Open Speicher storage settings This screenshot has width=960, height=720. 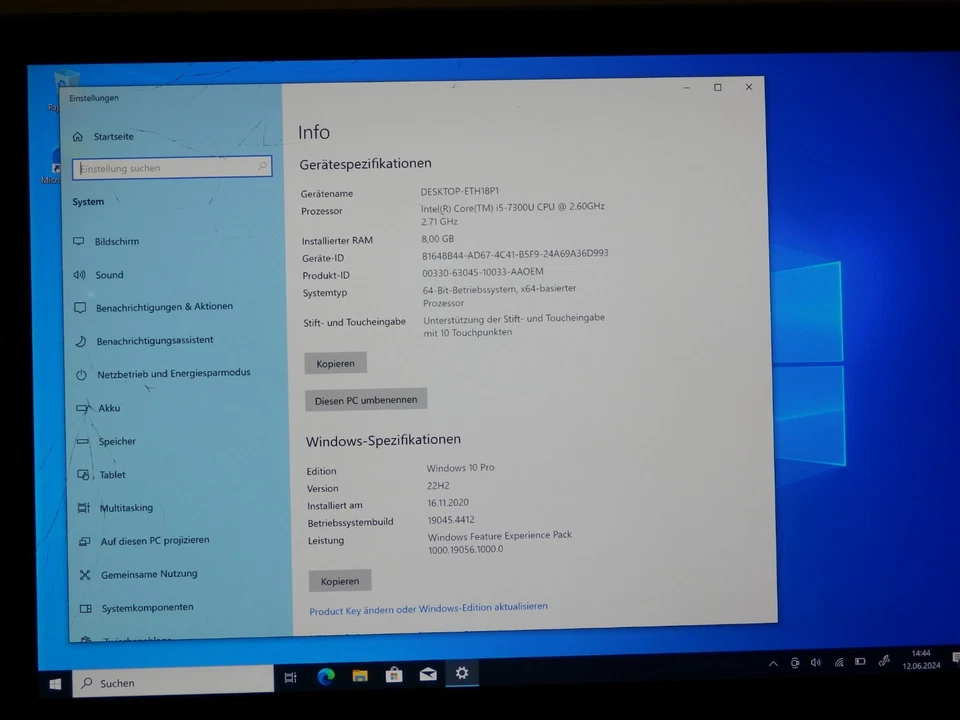117,441
